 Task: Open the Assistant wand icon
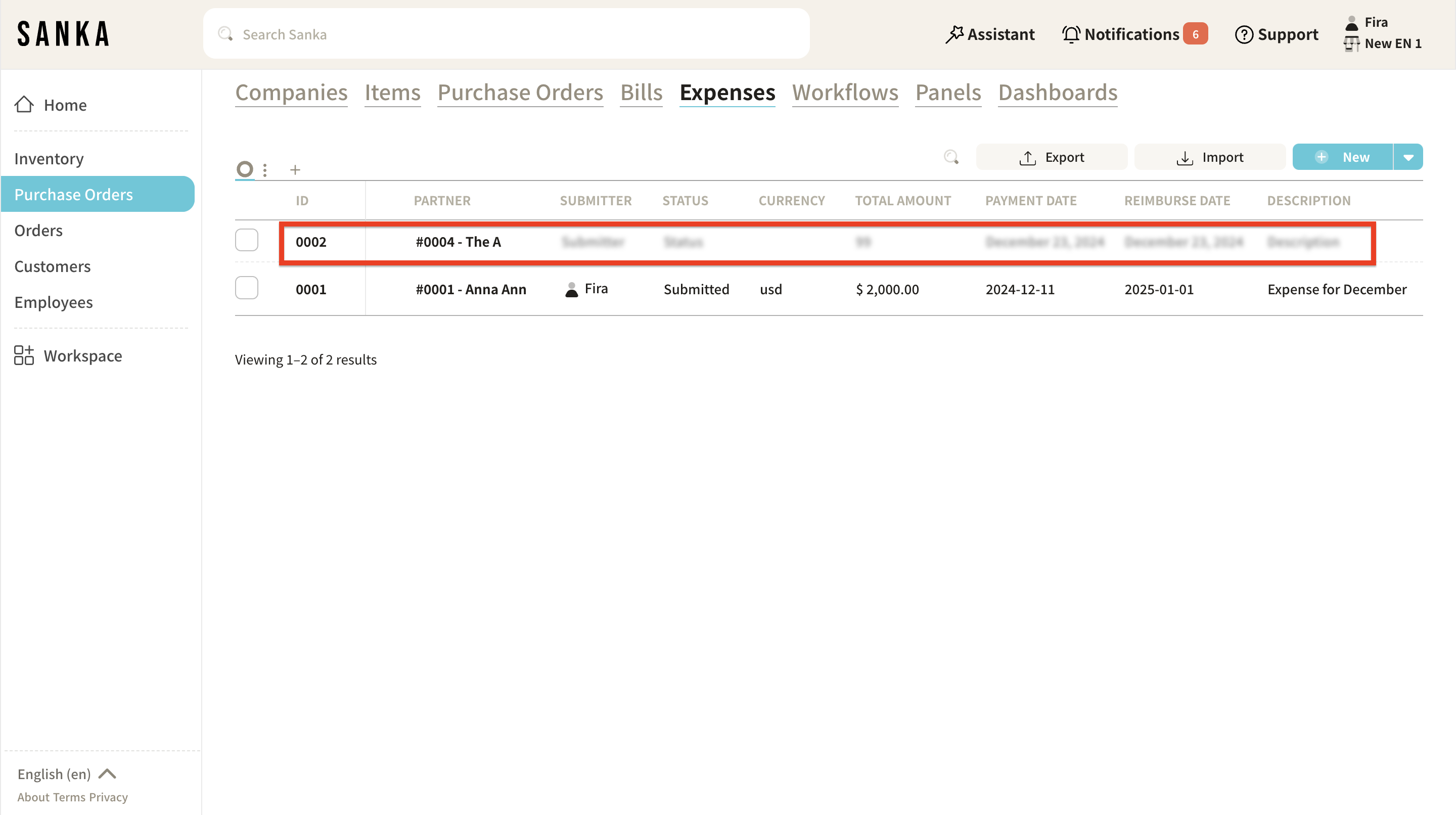coord(954,34)
